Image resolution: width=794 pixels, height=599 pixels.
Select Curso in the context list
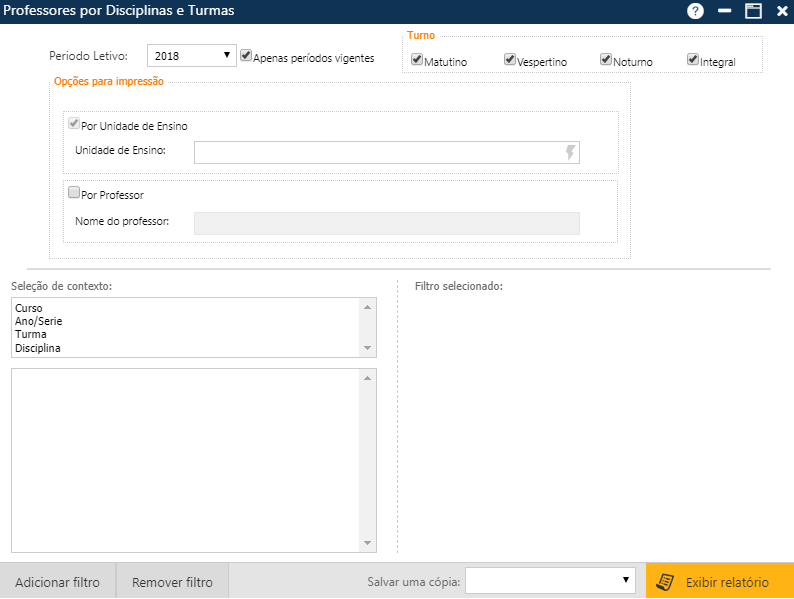29,308
